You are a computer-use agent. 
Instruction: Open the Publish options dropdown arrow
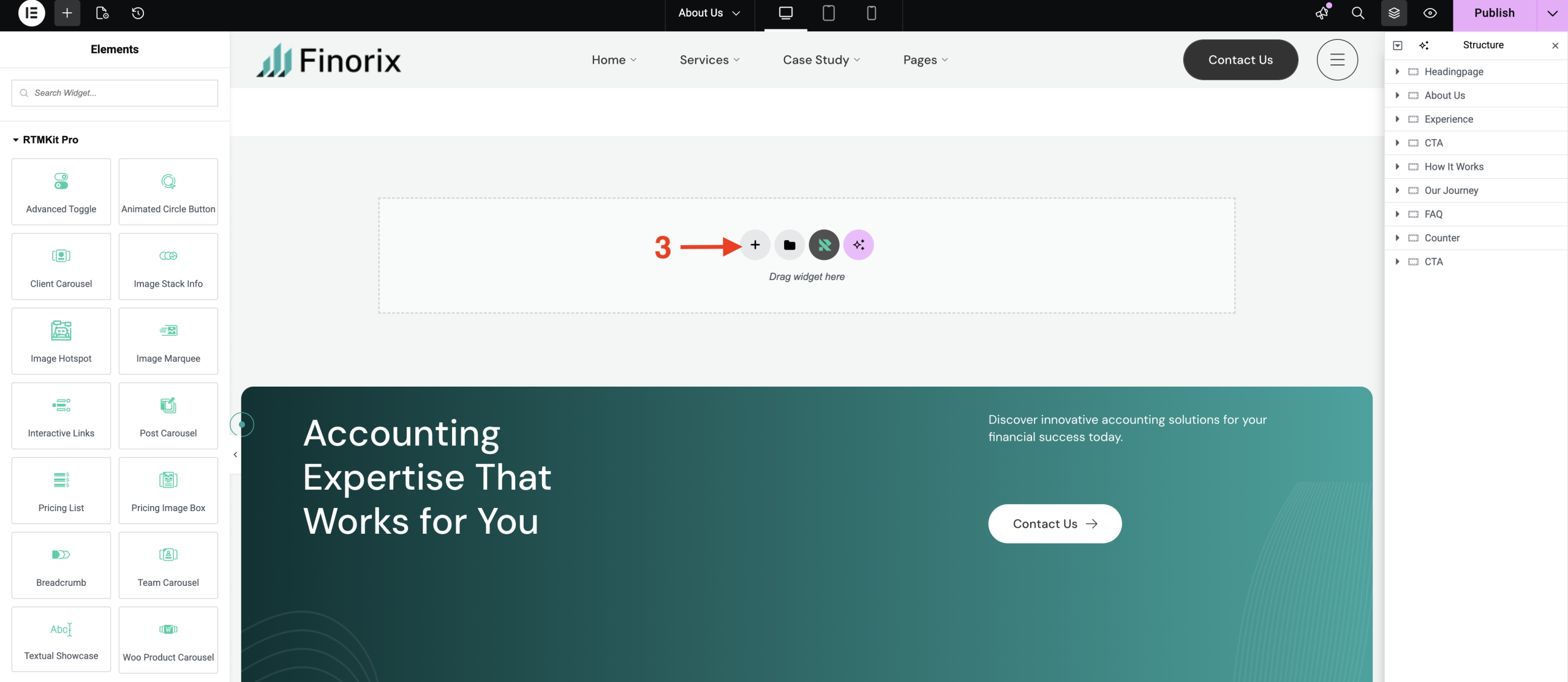[1552, 13]
